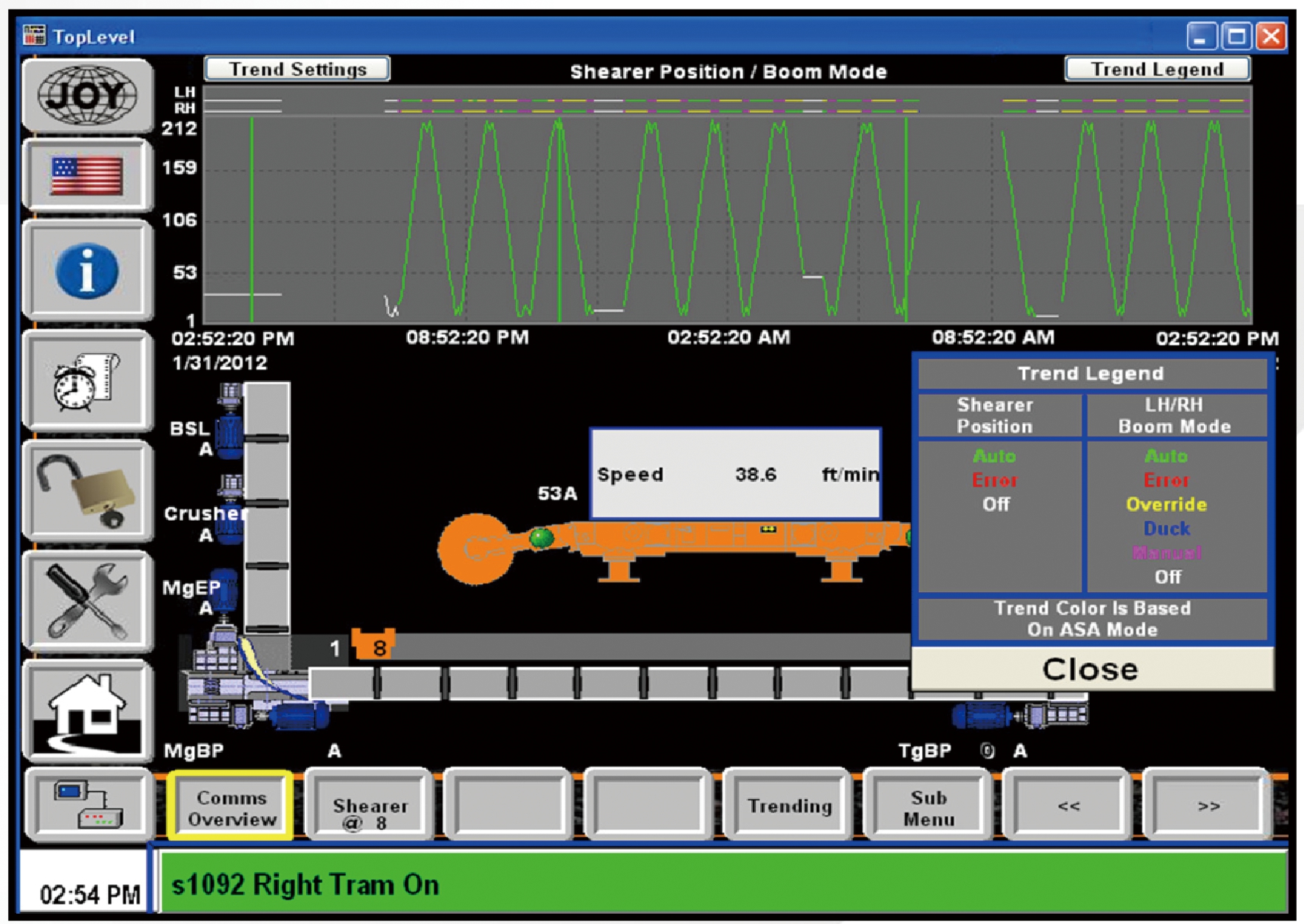Click the padlock and key security icon
The image size is (1304, 924).
coord(88,491)
